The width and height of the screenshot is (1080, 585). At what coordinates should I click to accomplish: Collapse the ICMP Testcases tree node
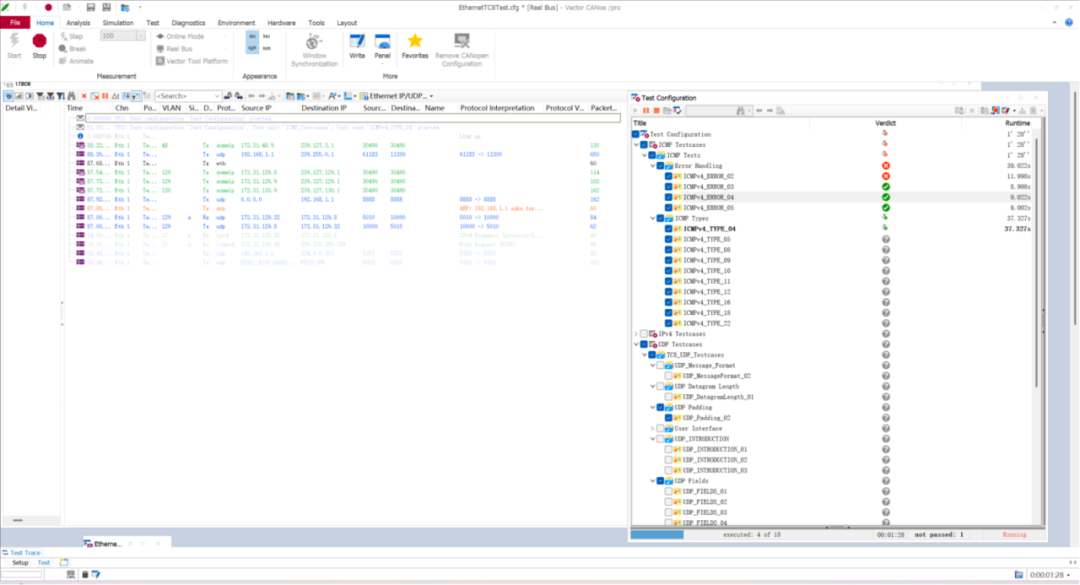pos(636,145)
